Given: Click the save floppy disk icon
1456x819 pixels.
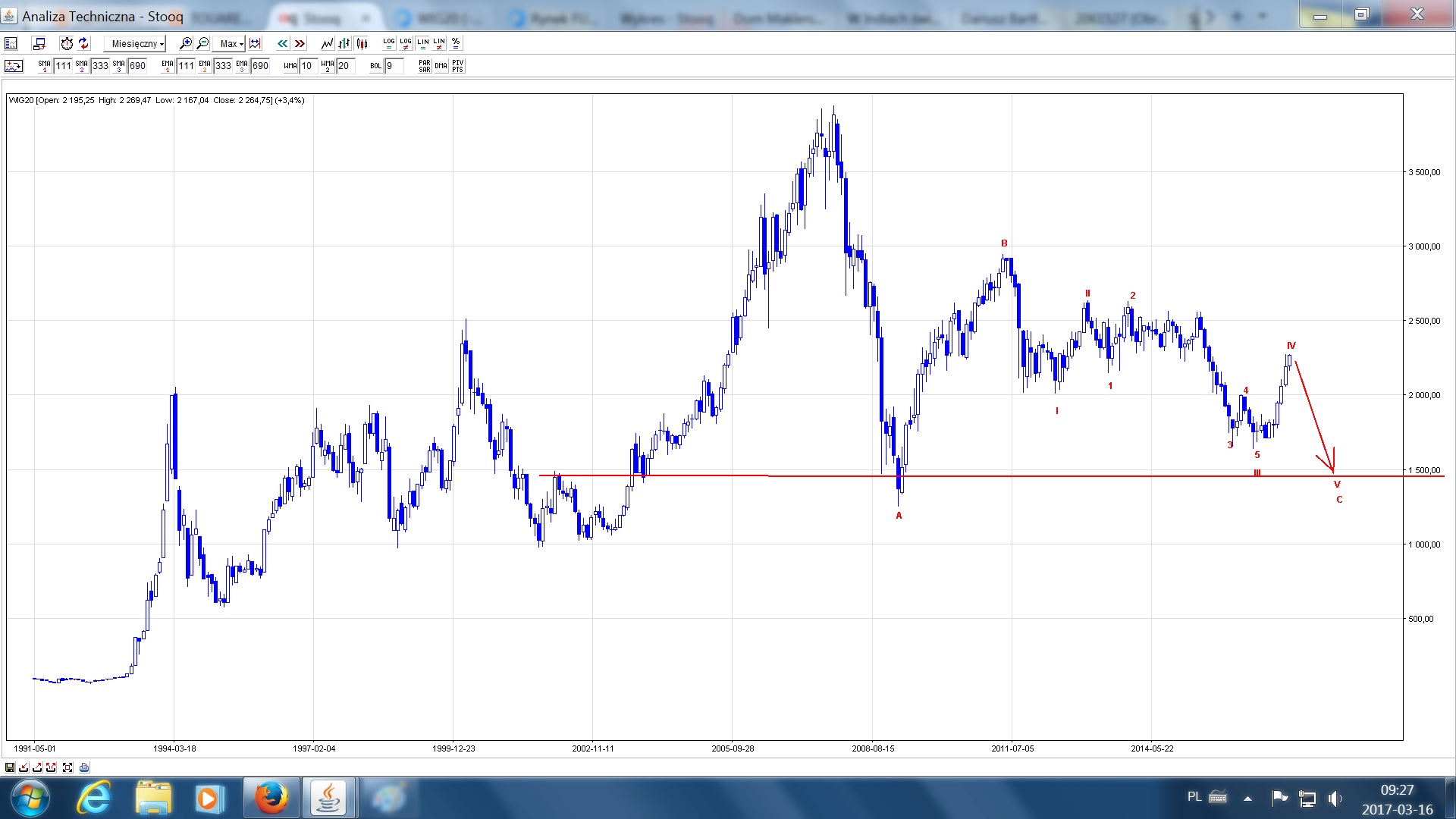Looking at the screenshot, I should 10,767.
